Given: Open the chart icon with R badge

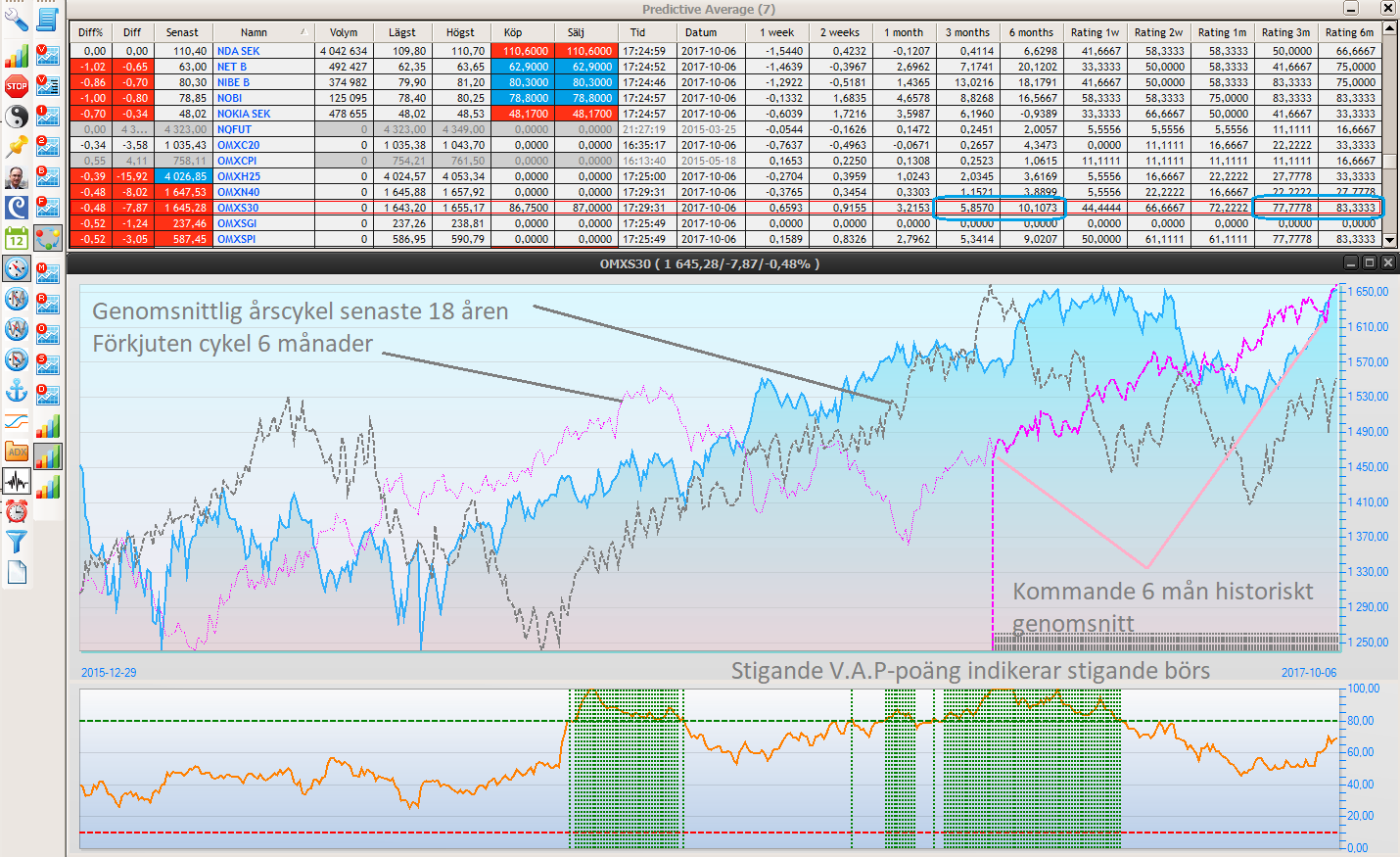Looking at the screenshot, I should (47, 303).
